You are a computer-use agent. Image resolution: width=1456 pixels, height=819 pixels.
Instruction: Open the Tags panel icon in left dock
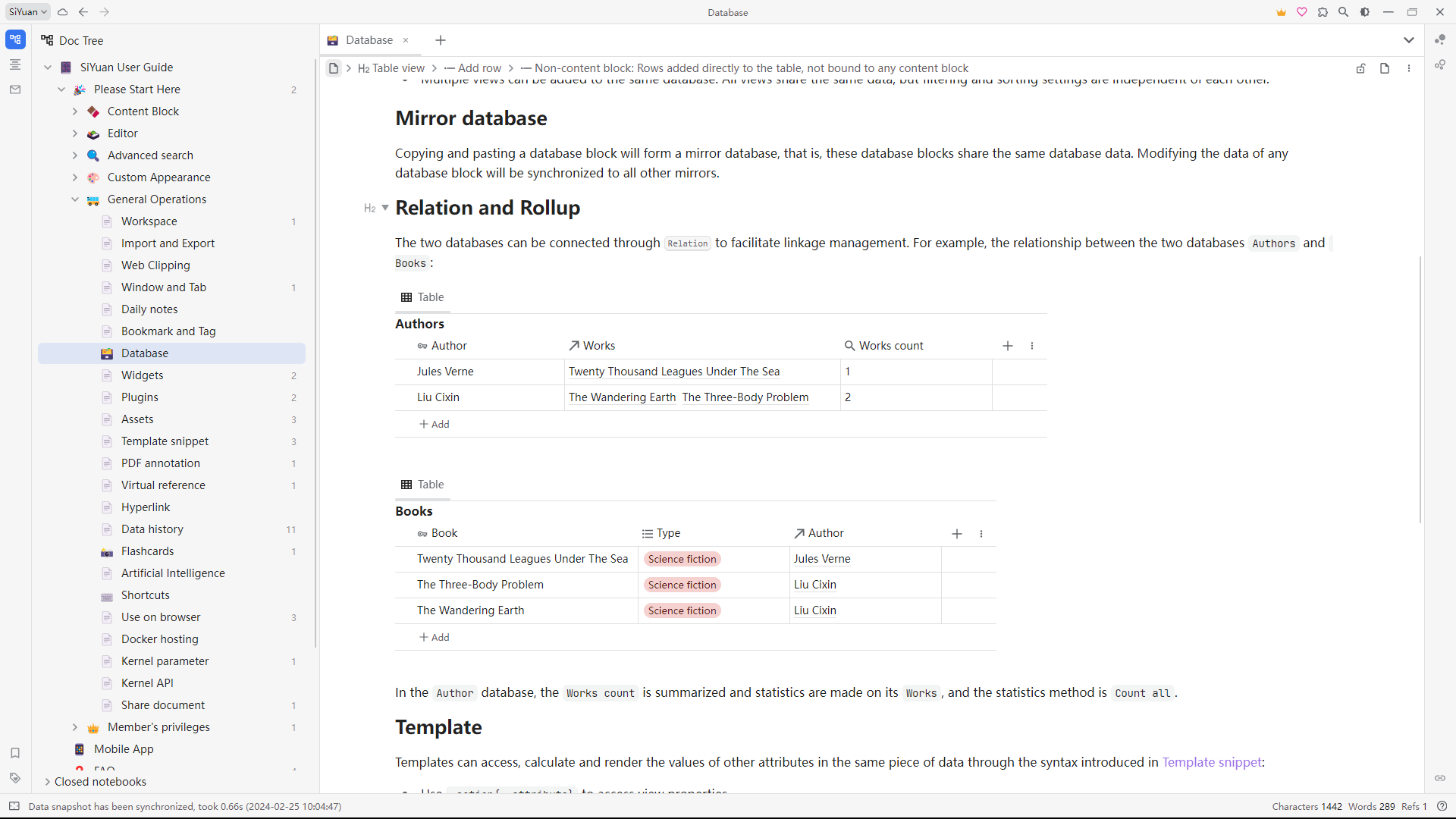point(15,778)
